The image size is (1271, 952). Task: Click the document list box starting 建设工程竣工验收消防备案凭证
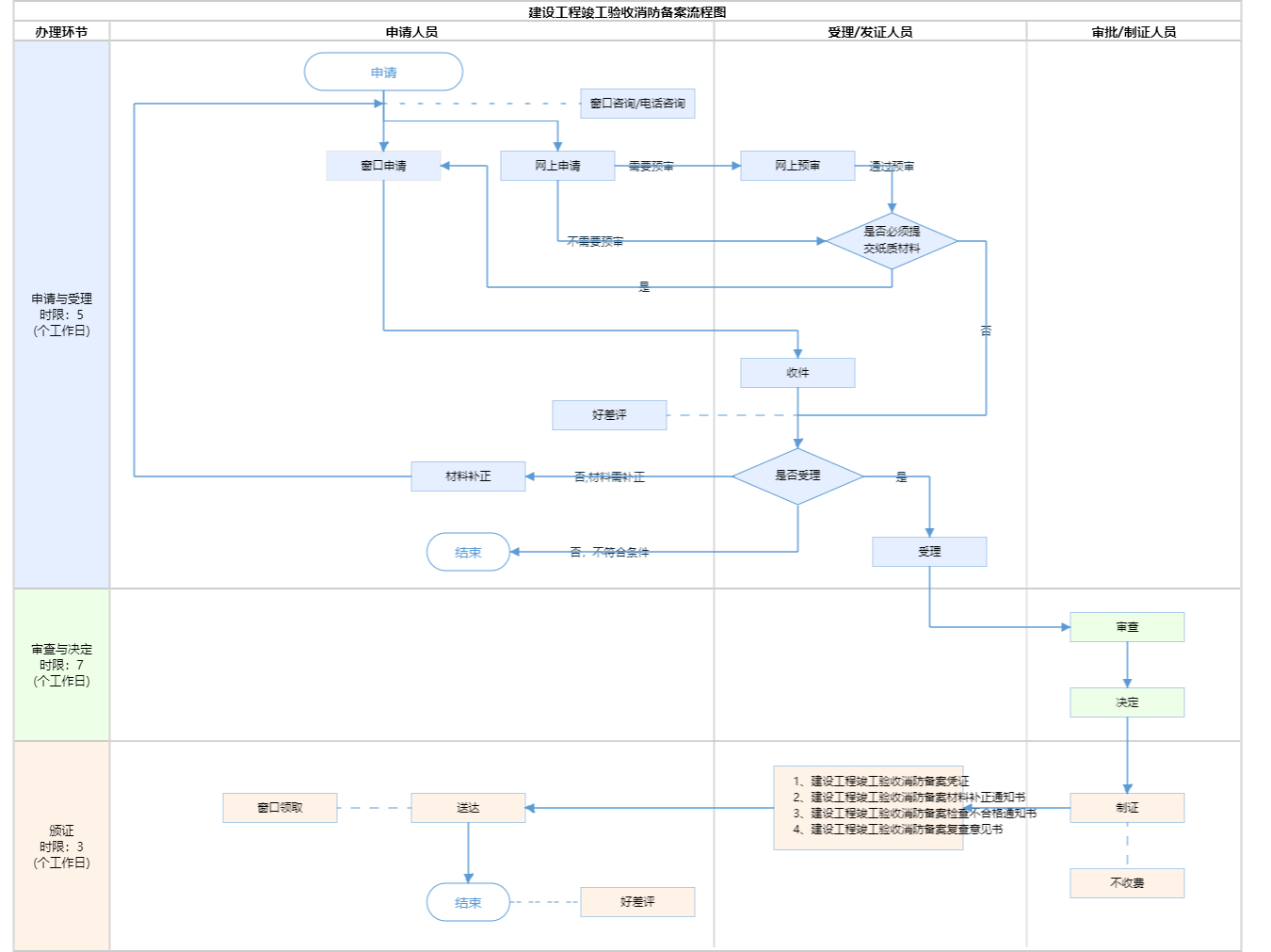click(x=868, y=808)
